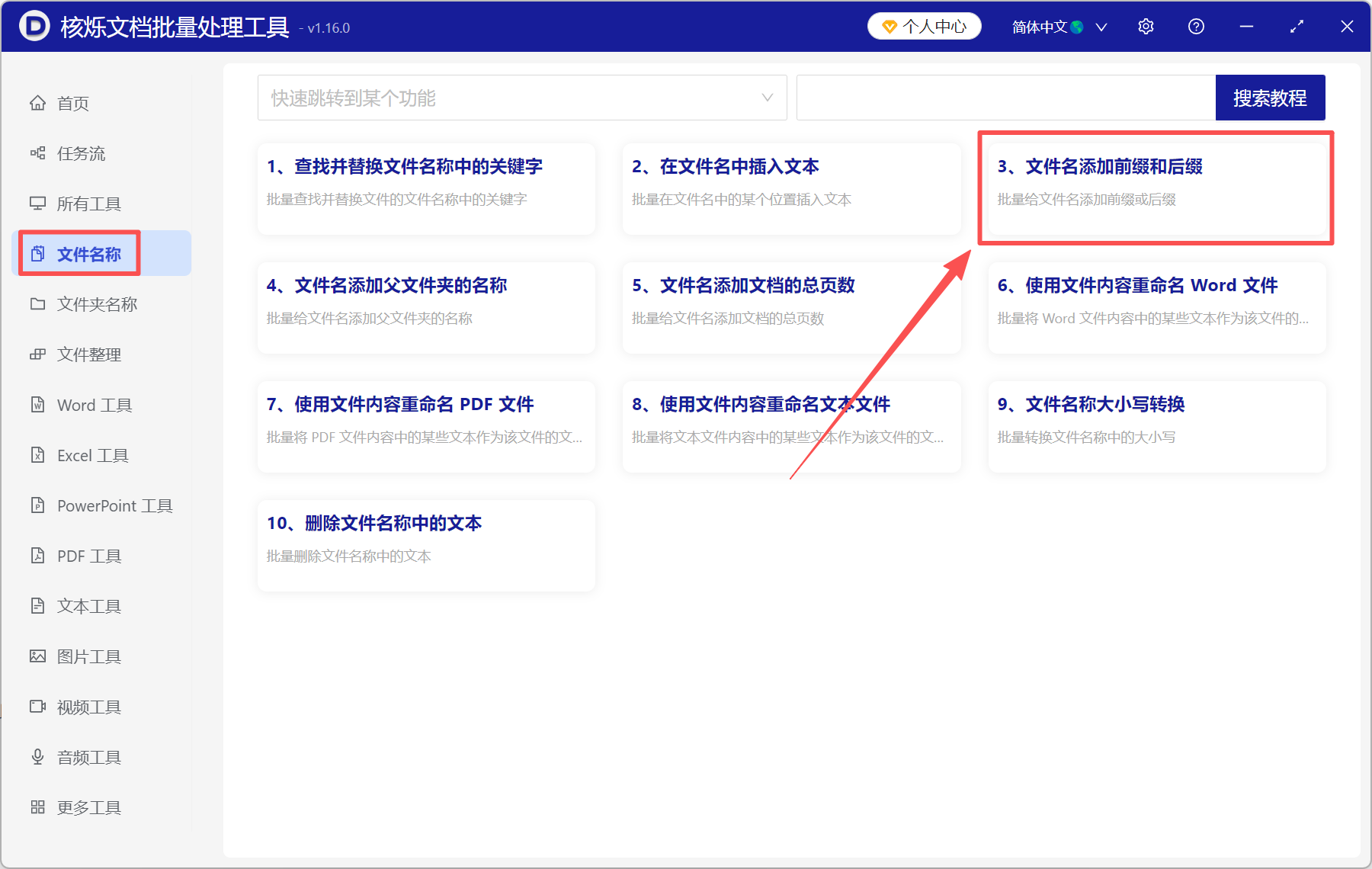Open the settings gear icon
Screen dimensions: 1372x869
tap(1146, 26)
